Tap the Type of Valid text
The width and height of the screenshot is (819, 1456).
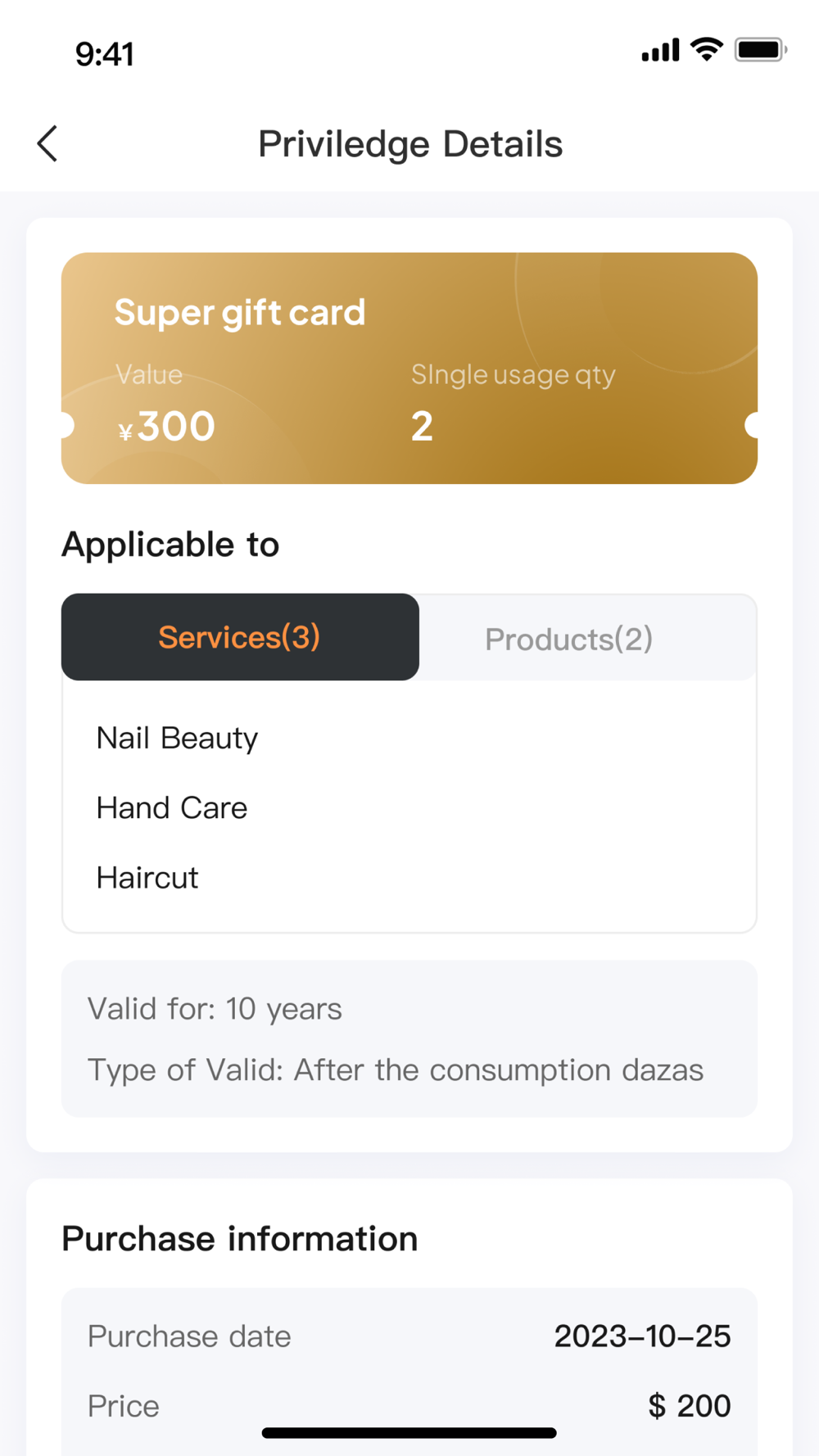(x=396, y=1070)
